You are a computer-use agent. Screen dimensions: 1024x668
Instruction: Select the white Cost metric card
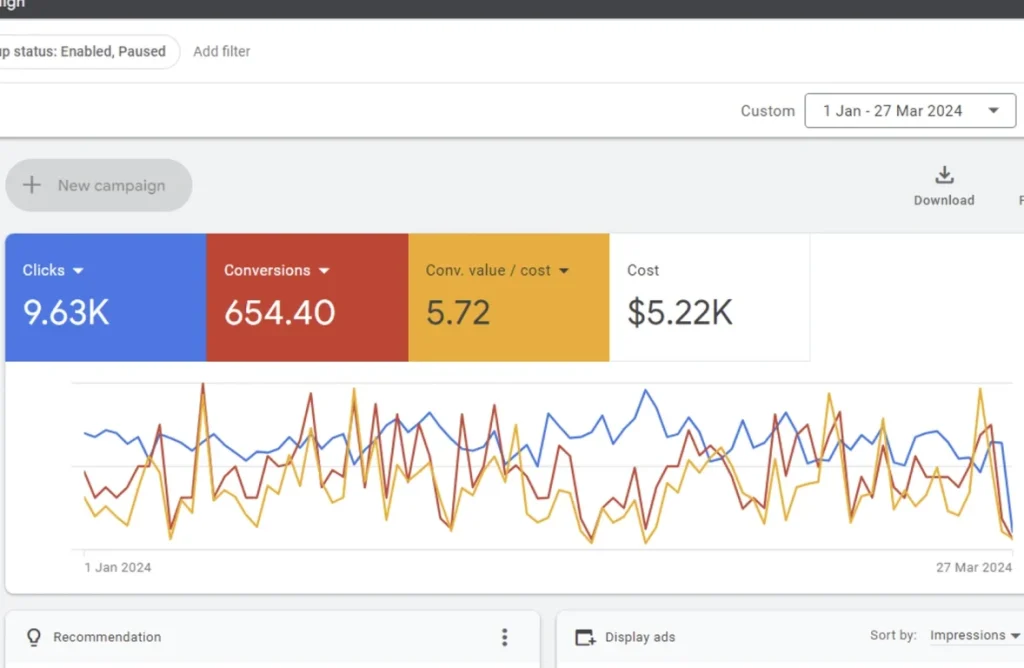709,297
